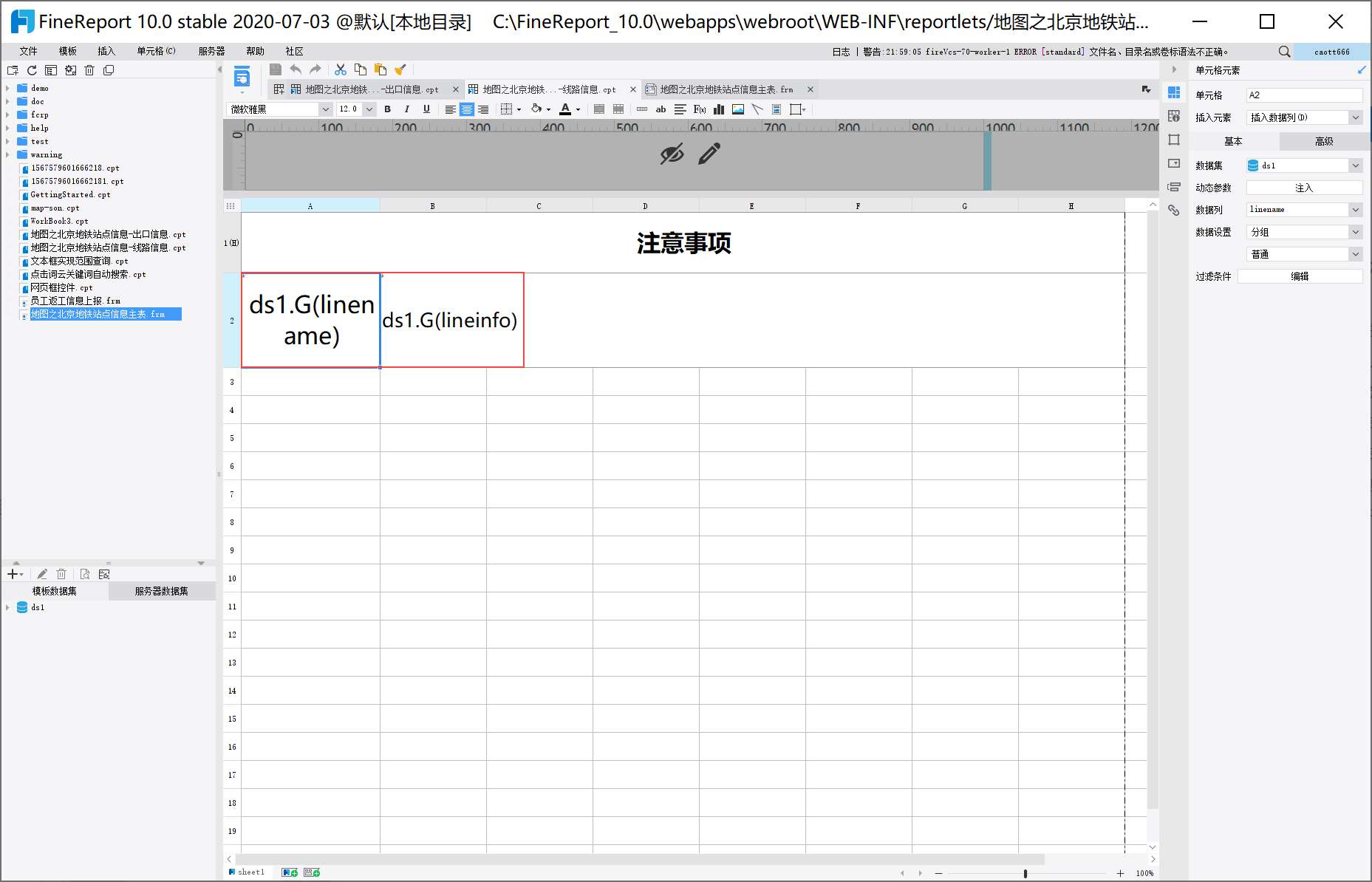The image size is (1372, 882).
Task: Open the cell attributes panel icon
Action: [x=1174, y=116]
